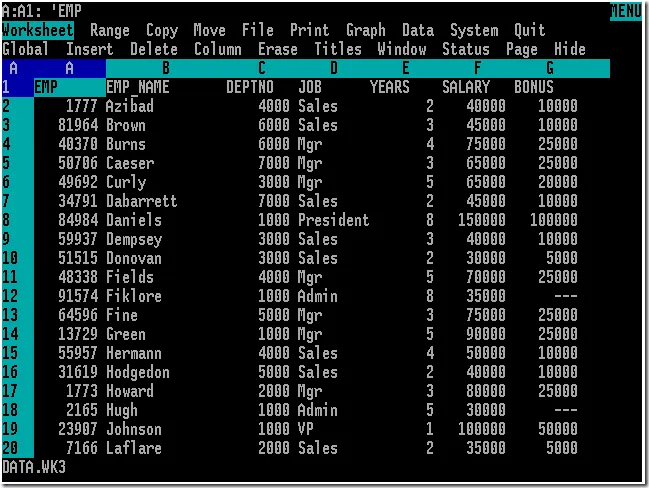Select the VP job cell
Screen dimensions: 649x488
tap(306, 429)
